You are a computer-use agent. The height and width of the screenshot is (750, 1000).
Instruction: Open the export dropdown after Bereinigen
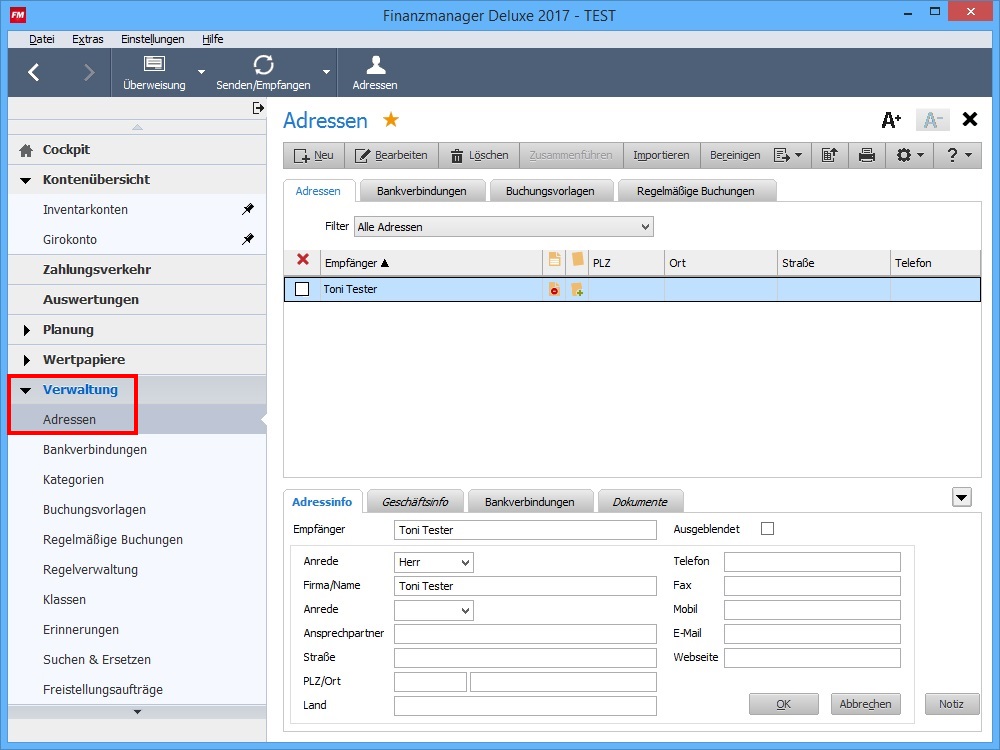(788, 155)
